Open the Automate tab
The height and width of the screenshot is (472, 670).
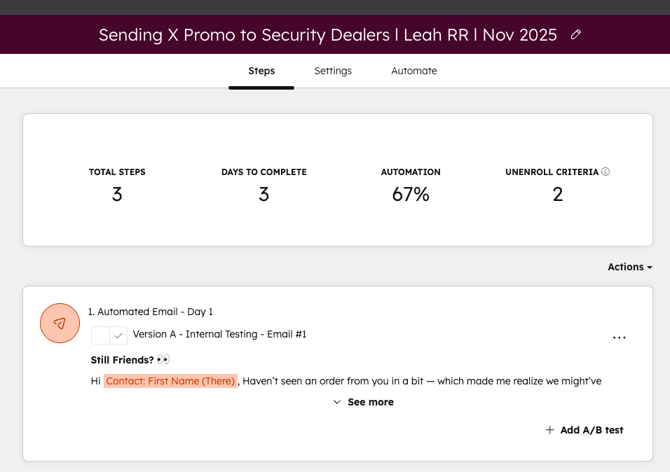click(x=414, y=71)
